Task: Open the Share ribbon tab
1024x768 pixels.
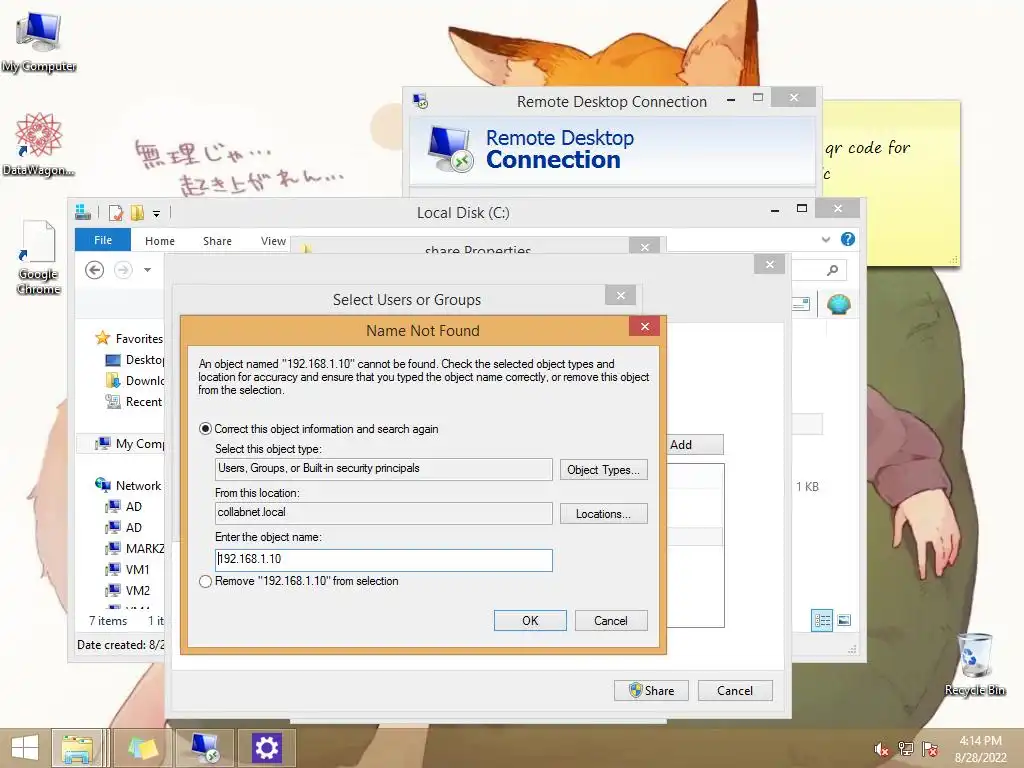Action: [217, 240]
